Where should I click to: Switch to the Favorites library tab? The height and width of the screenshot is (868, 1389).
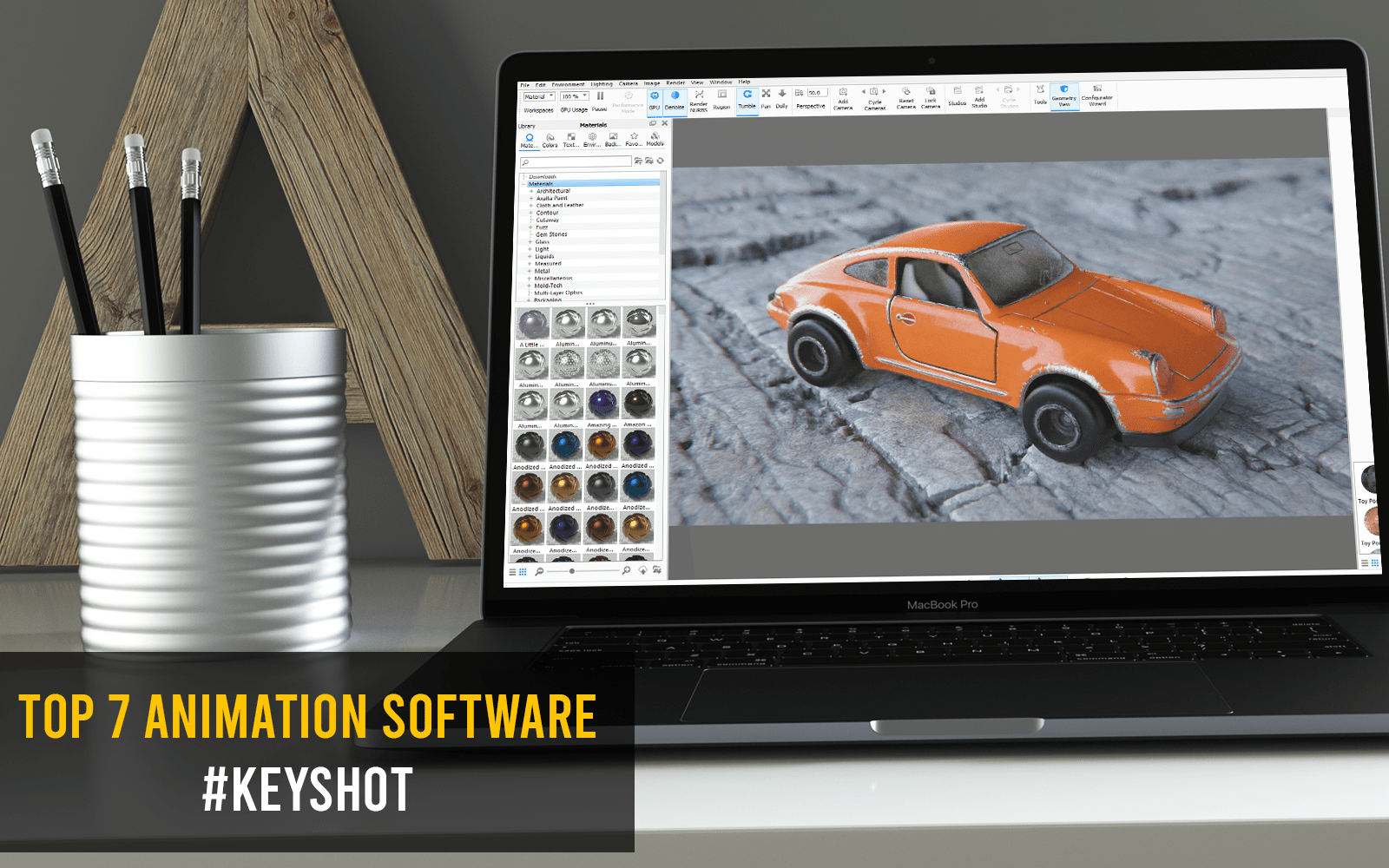(634, 139)
